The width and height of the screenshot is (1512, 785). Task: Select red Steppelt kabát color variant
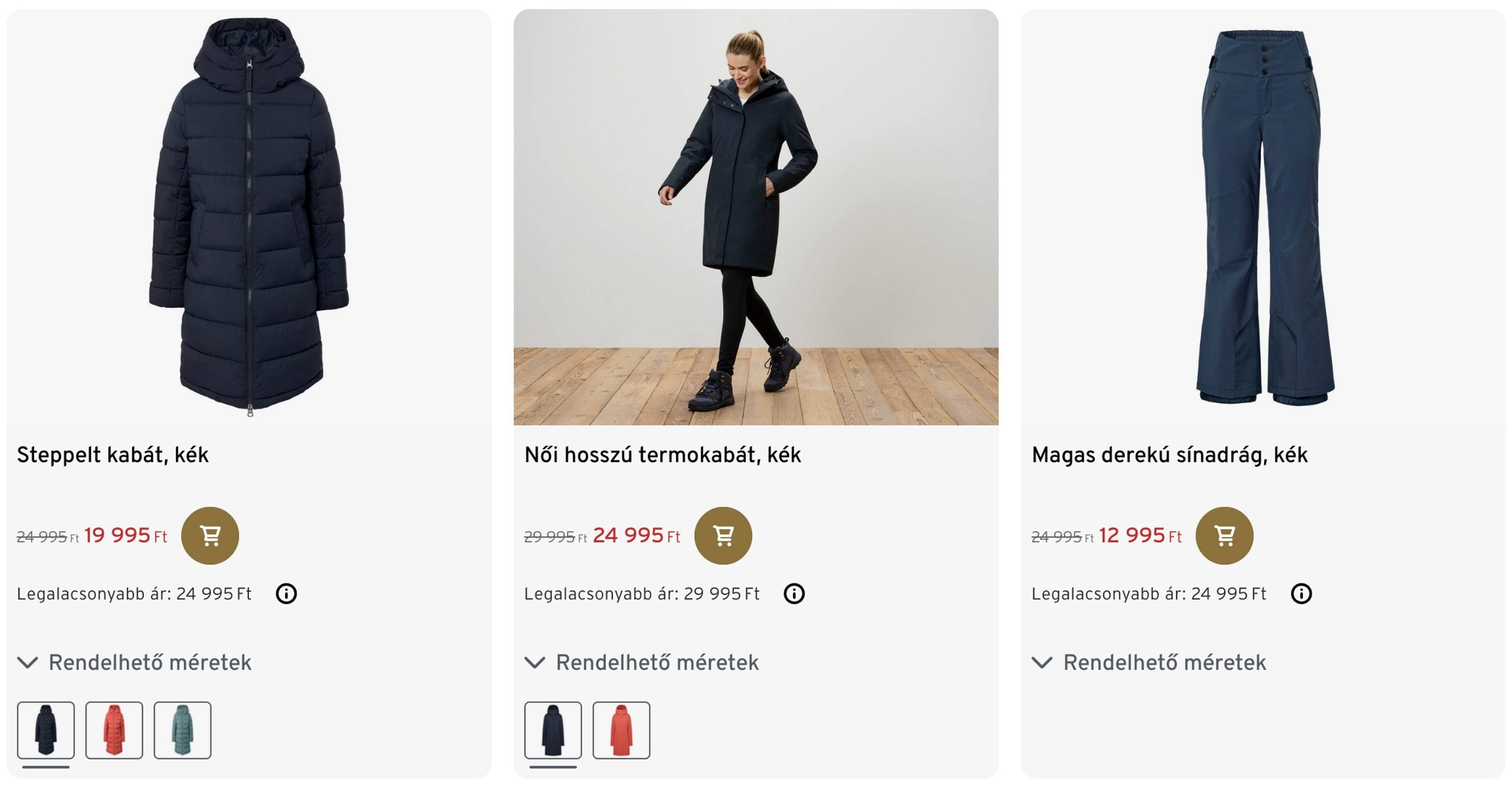(x=114, y=730)
